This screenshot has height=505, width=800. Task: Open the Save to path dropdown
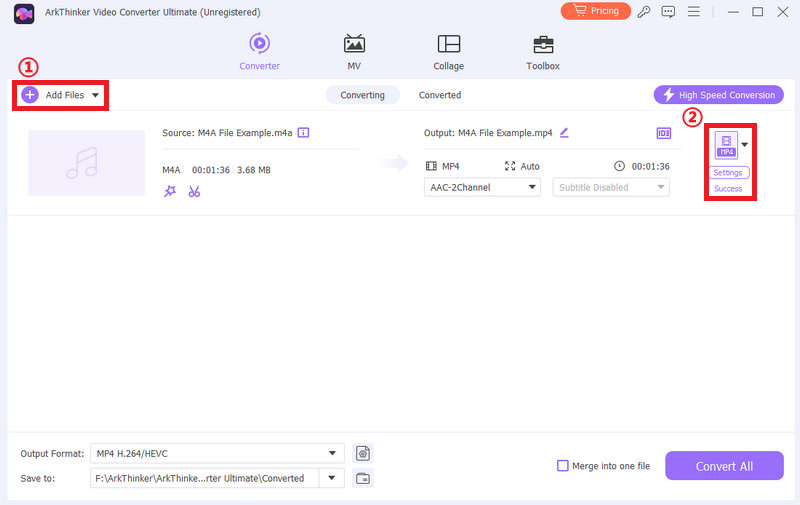coord(332,478)
